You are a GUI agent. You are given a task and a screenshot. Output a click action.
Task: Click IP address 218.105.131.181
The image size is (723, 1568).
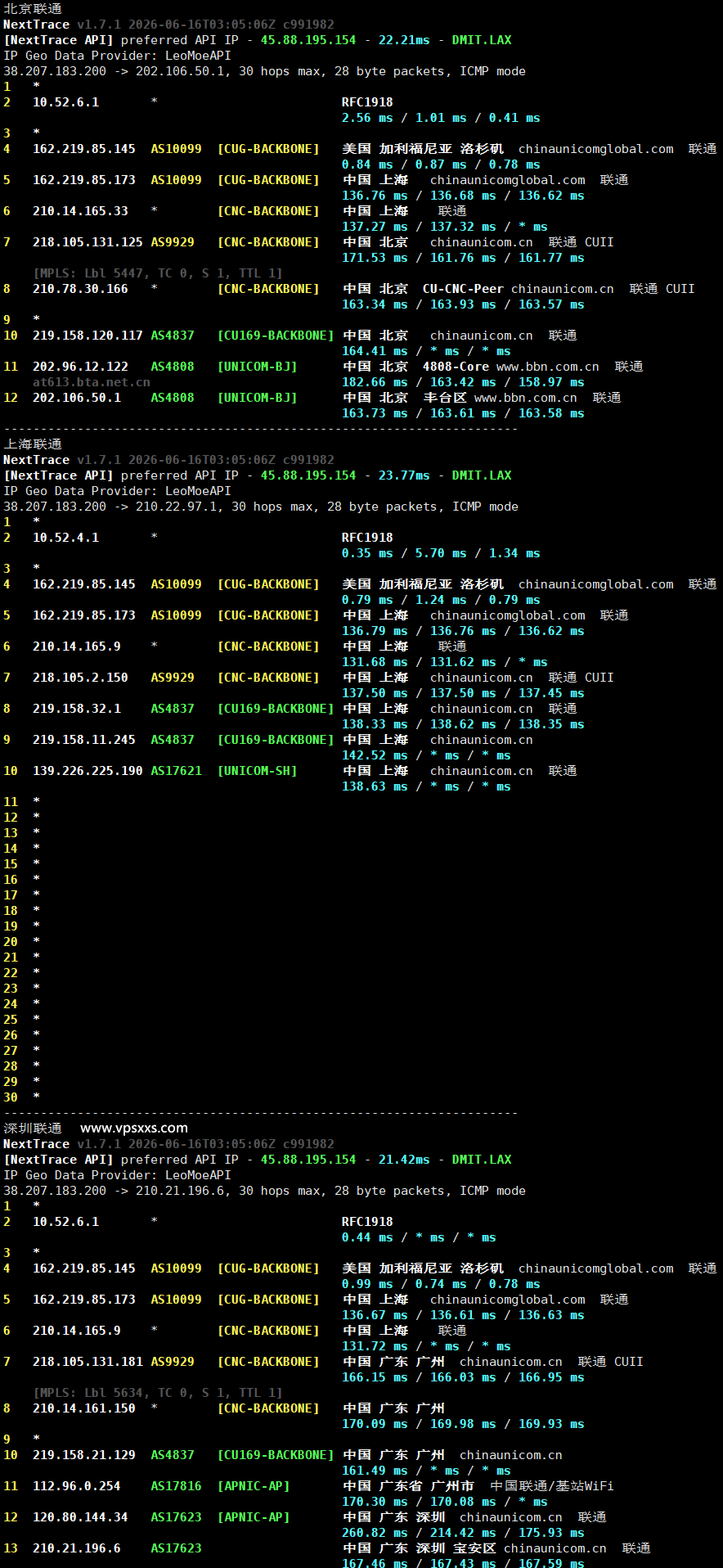(x=88, y=1362)
